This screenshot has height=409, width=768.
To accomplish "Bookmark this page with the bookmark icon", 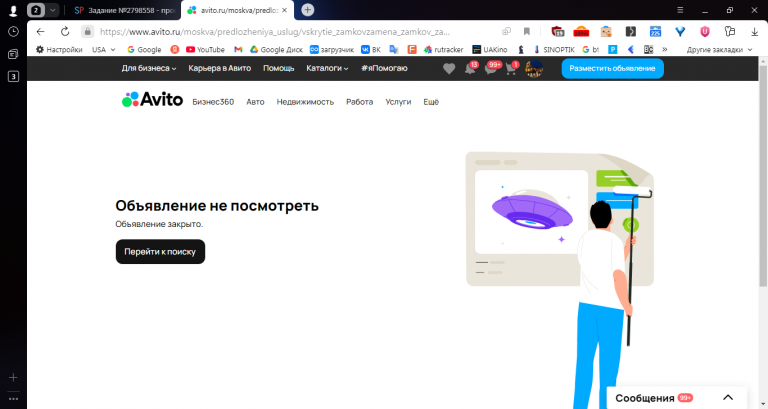I will pos(527,31).
